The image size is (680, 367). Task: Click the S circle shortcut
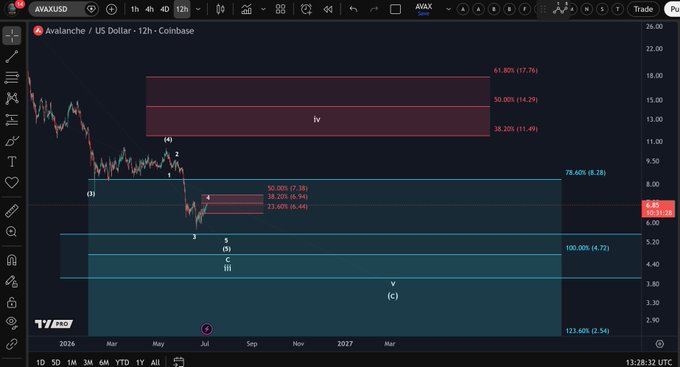pyautogui.click(x=602, y=9)
